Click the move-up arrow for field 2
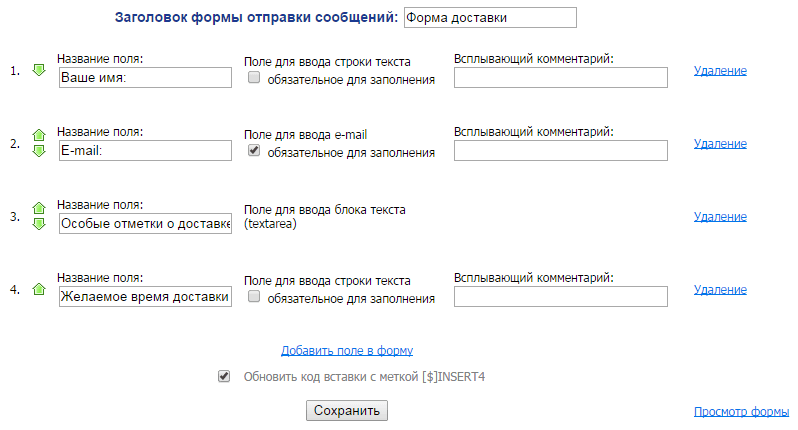798x430 pixels. point(39,135)
